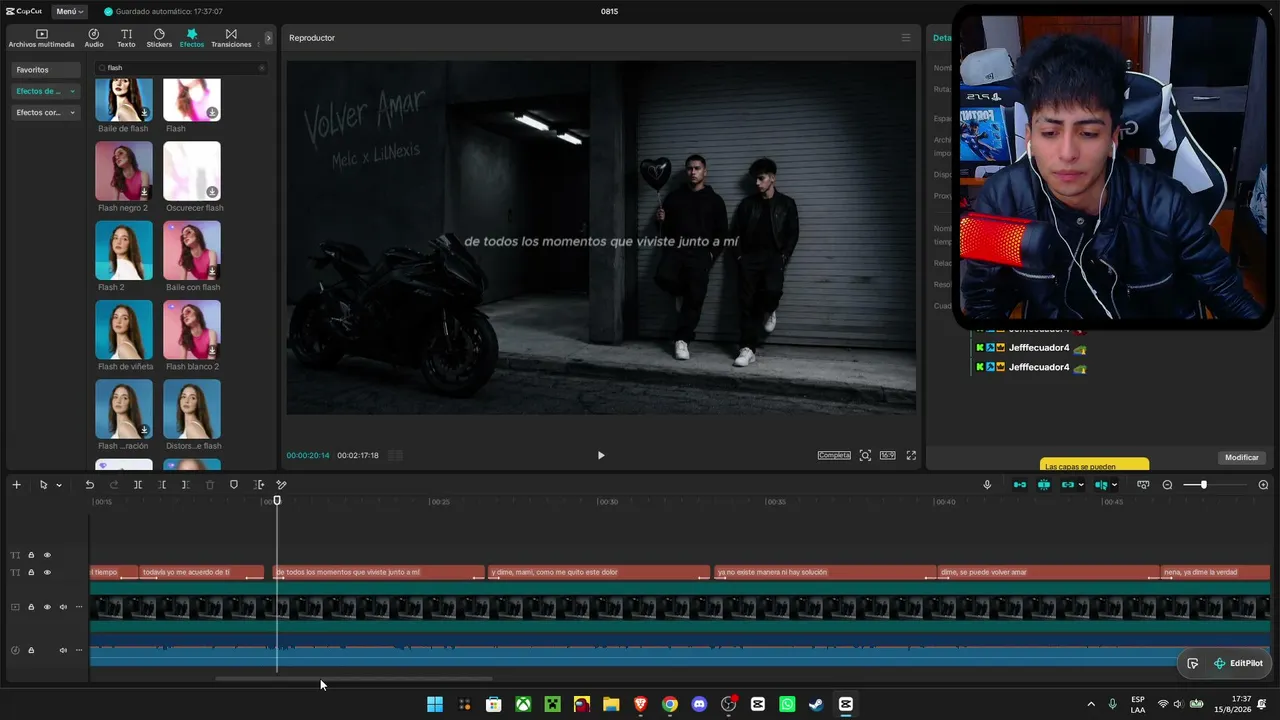Pick the Baile con flash effect
The height and width of the screenshot is (720, 1280).
tap(192, 250)
